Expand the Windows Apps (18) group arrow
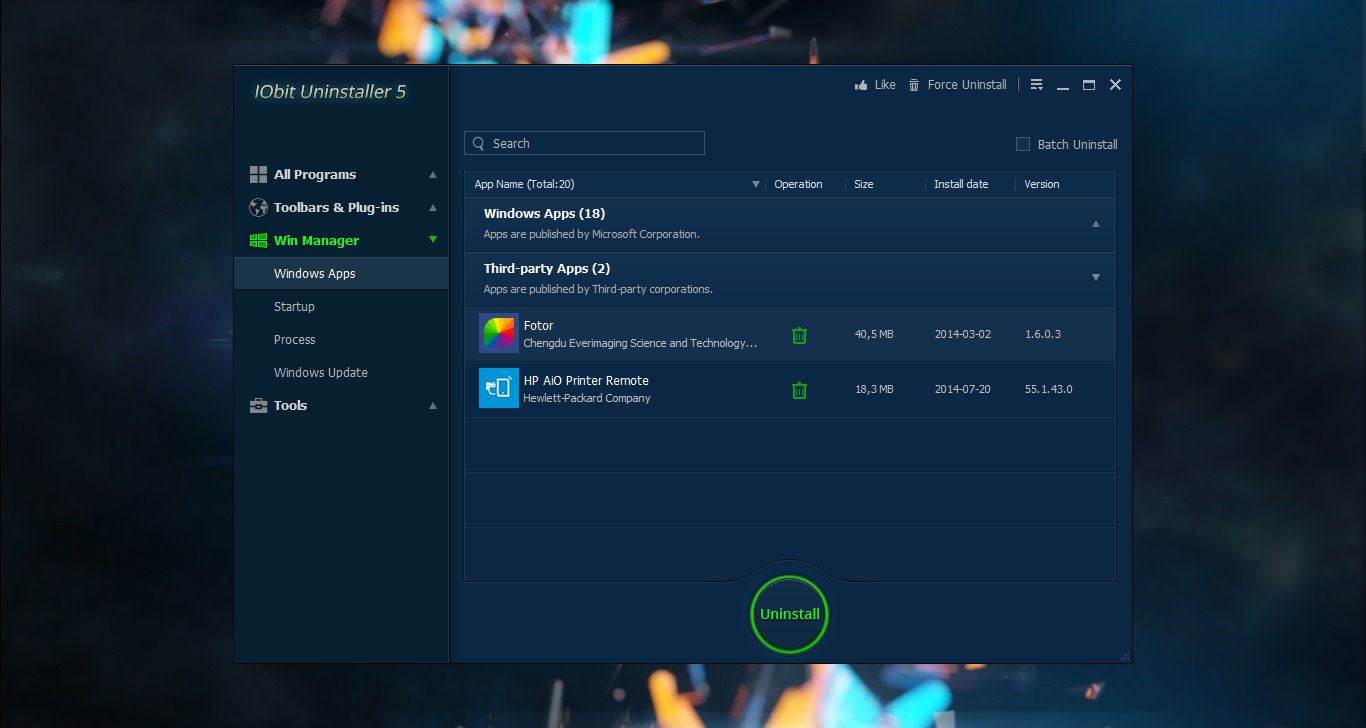 1096,223
